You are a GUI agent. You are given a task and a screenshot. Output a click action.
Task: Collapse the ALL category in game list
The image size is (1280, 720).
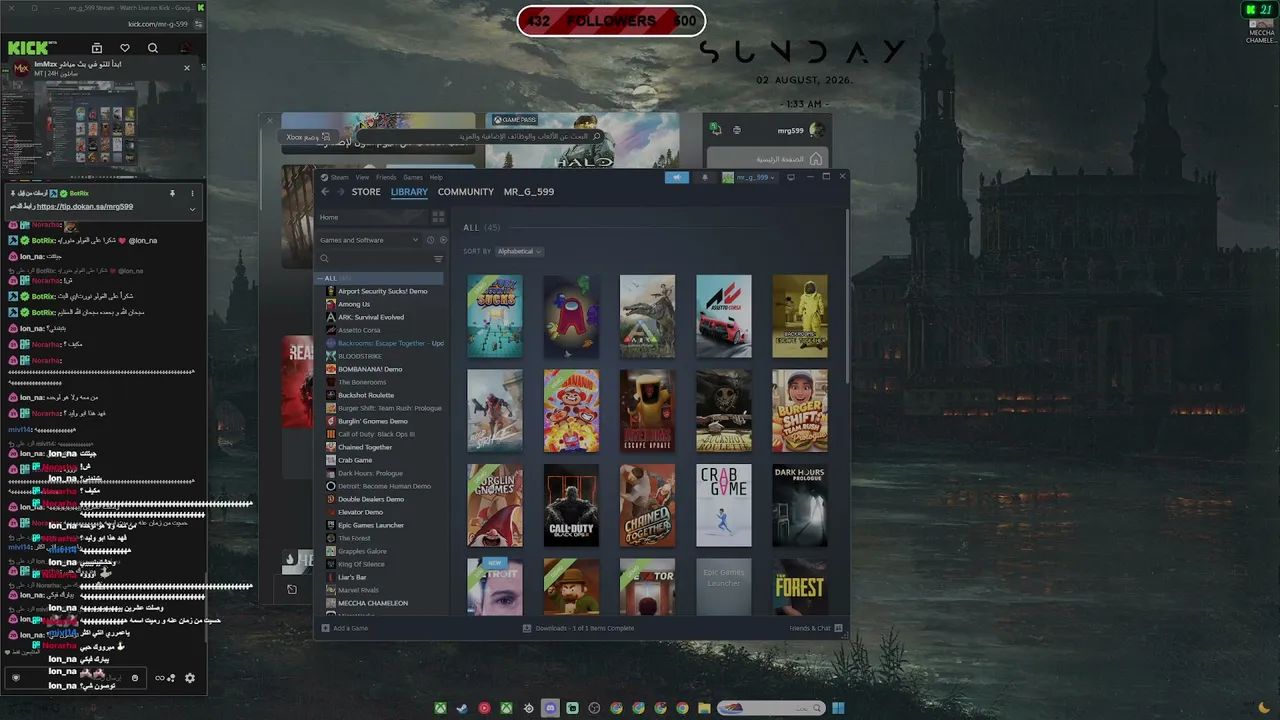click(321, 278)
